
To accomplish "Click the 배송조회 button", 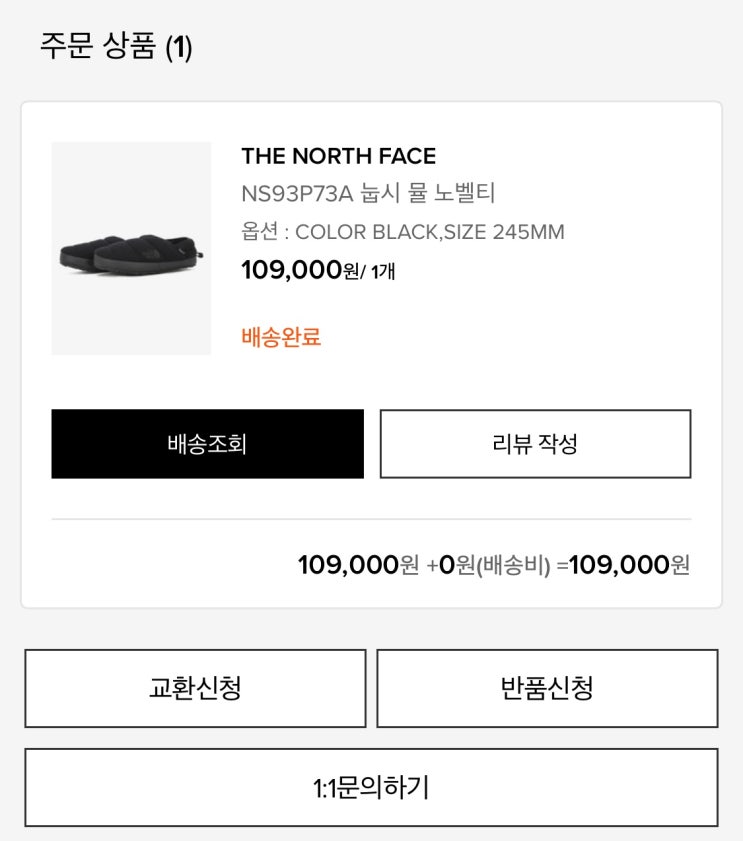I will pyautogui.click(x=207, y=444).
